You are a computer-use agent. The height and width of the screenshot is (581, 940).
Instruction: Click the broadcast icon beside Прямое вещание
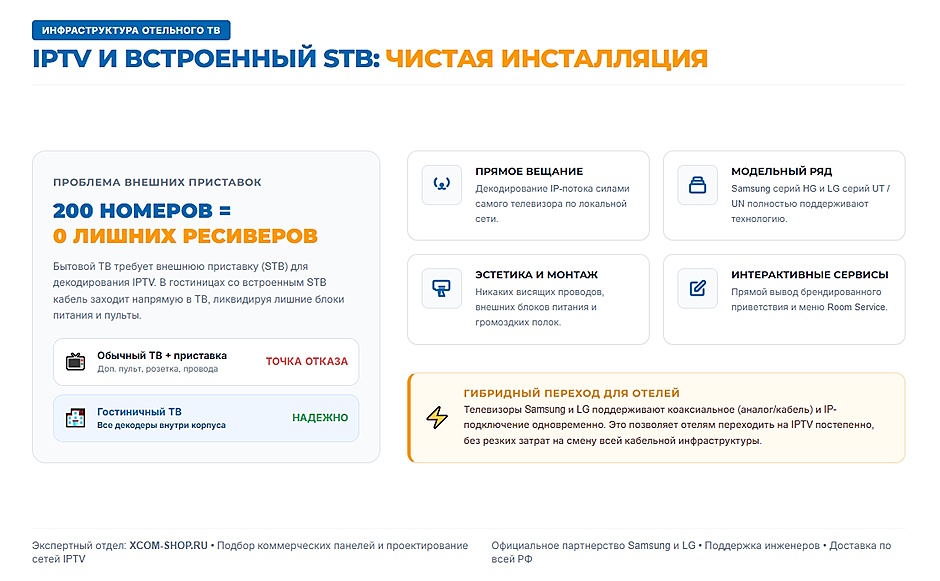[442, 185]
